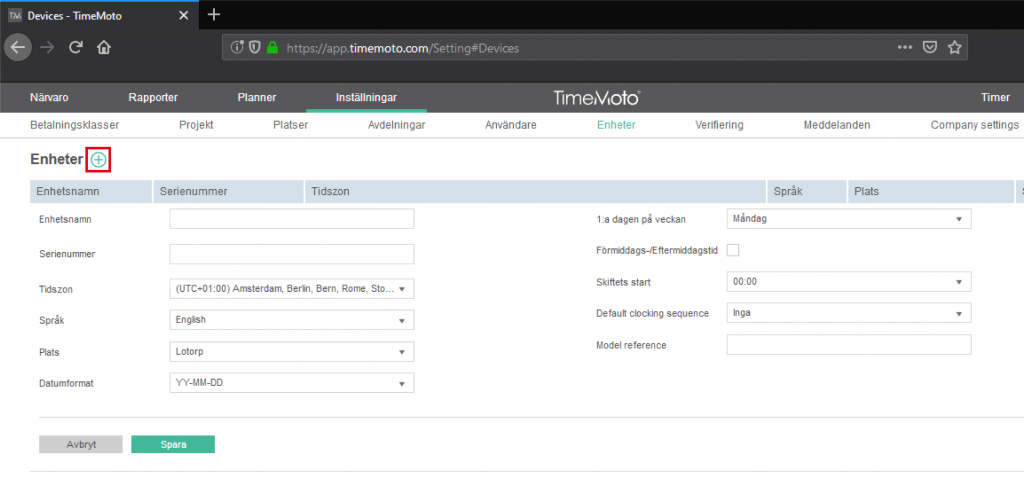The width and height of the screenshot is (1024, 479).
Task: Switch to the Rapporter menu tab
Action: pyautogui.click(x=153, y=97)
